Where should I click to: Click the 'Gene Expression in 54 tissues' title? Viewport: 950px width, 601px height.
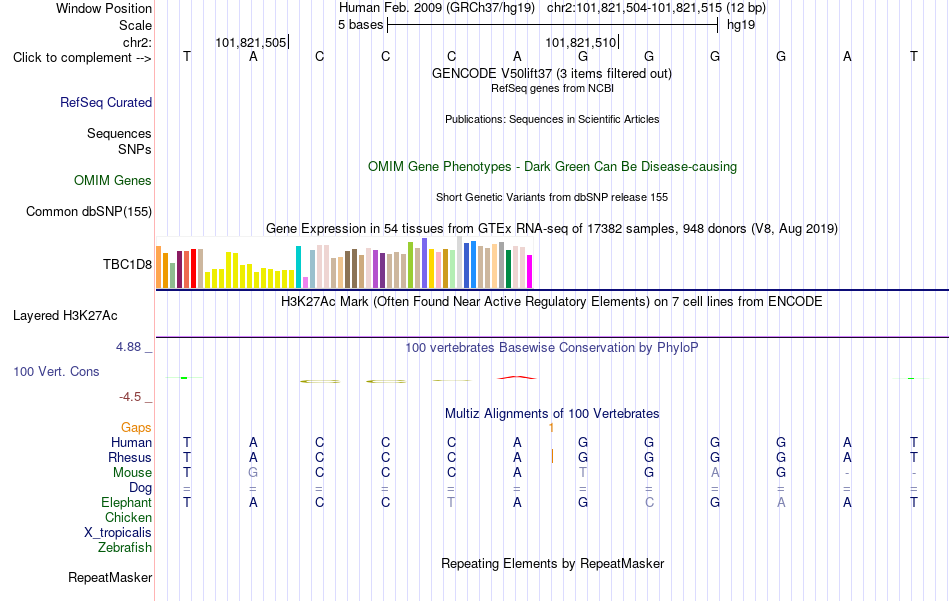point(552,228)
